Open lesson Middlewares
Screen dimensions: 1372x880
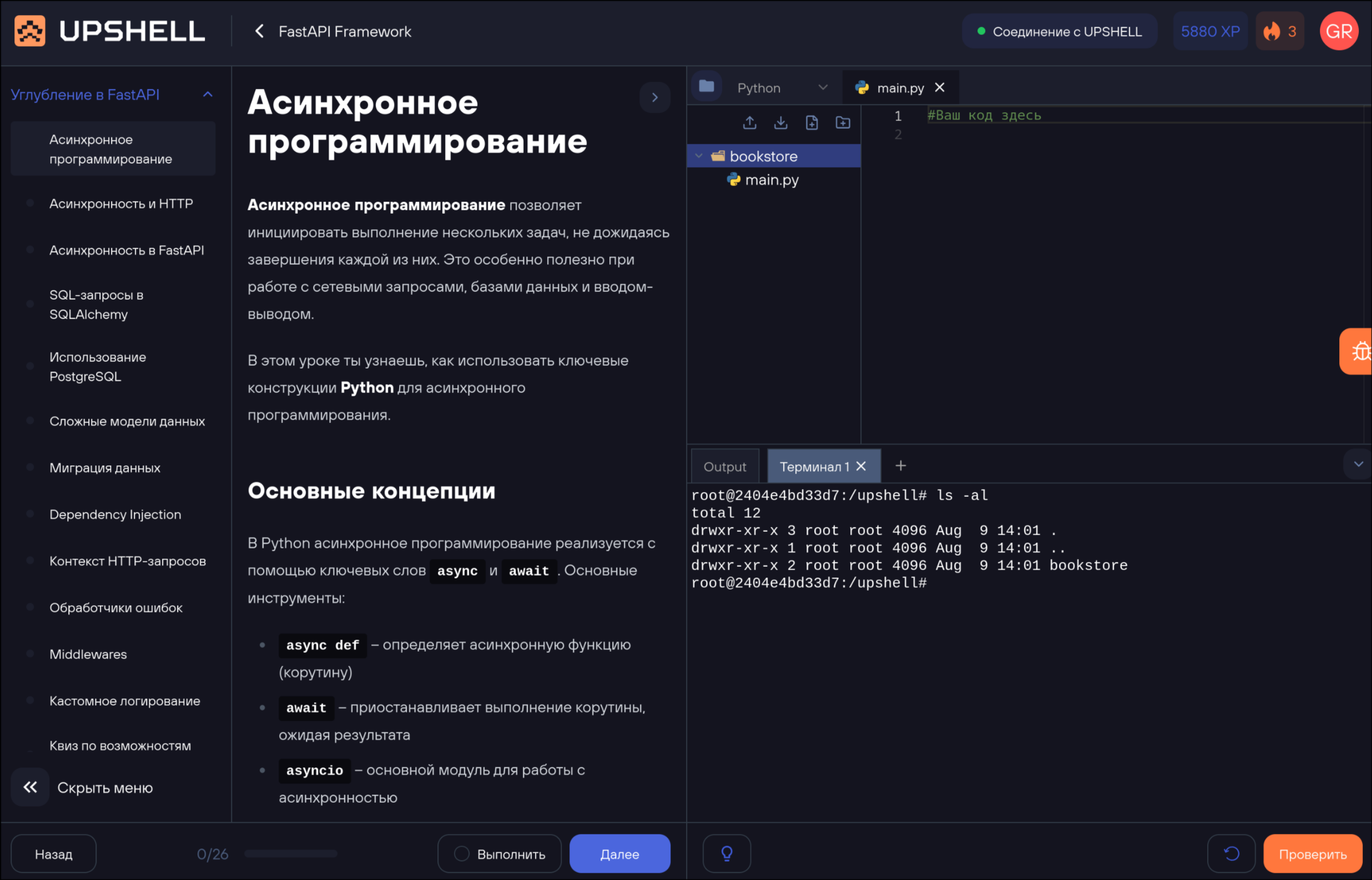click(88, 654)
